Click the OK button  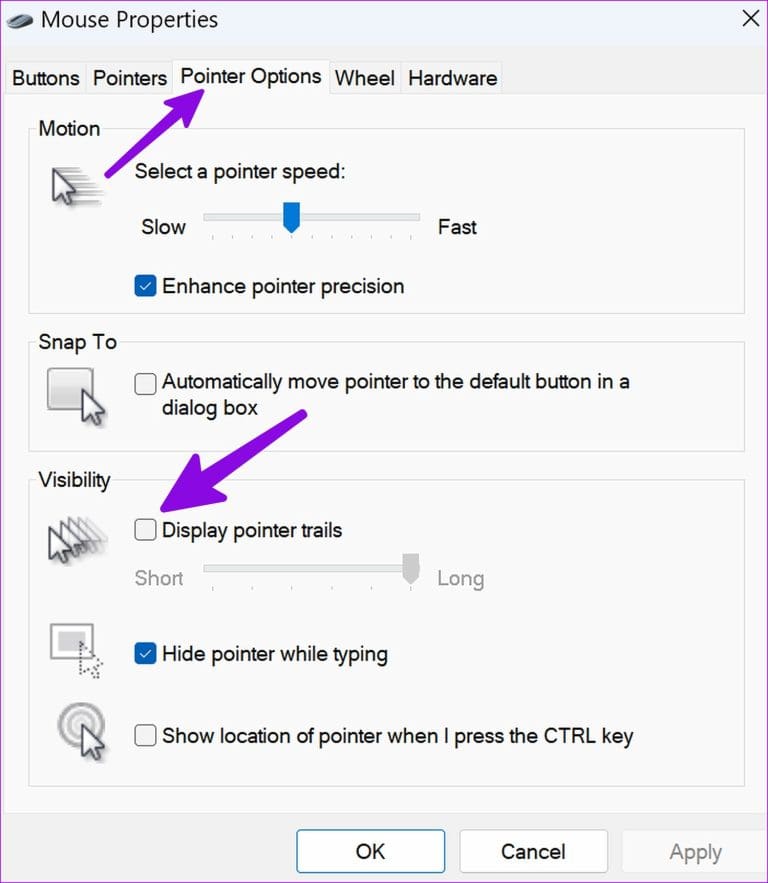(x=370, y=851)
